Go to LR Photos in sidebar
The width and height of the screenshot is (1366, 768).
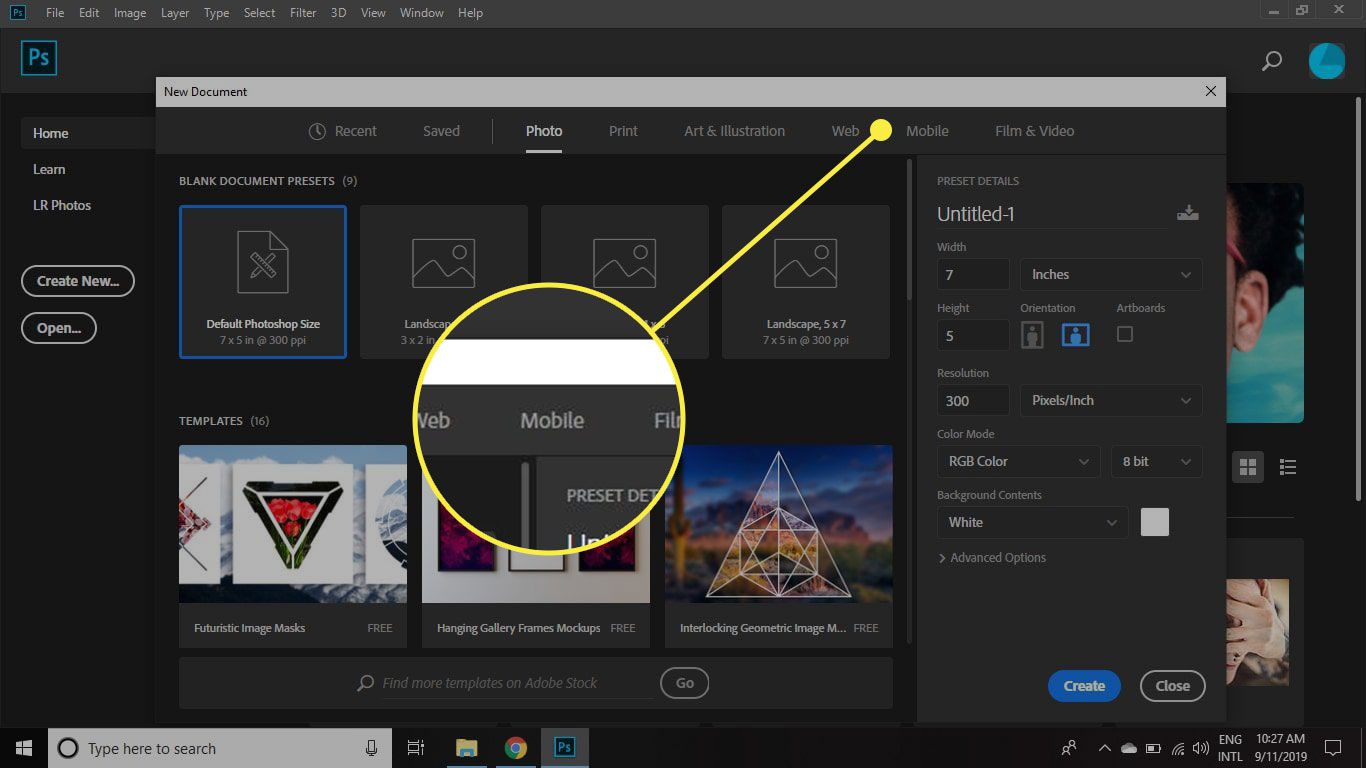pyautogui.click(x=62, y=205)
